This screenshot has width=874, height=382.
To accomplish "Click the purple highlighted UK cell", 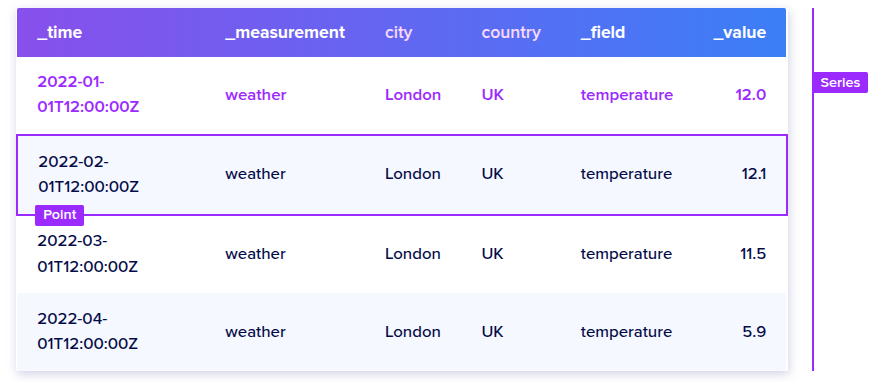I will (492, 95).
